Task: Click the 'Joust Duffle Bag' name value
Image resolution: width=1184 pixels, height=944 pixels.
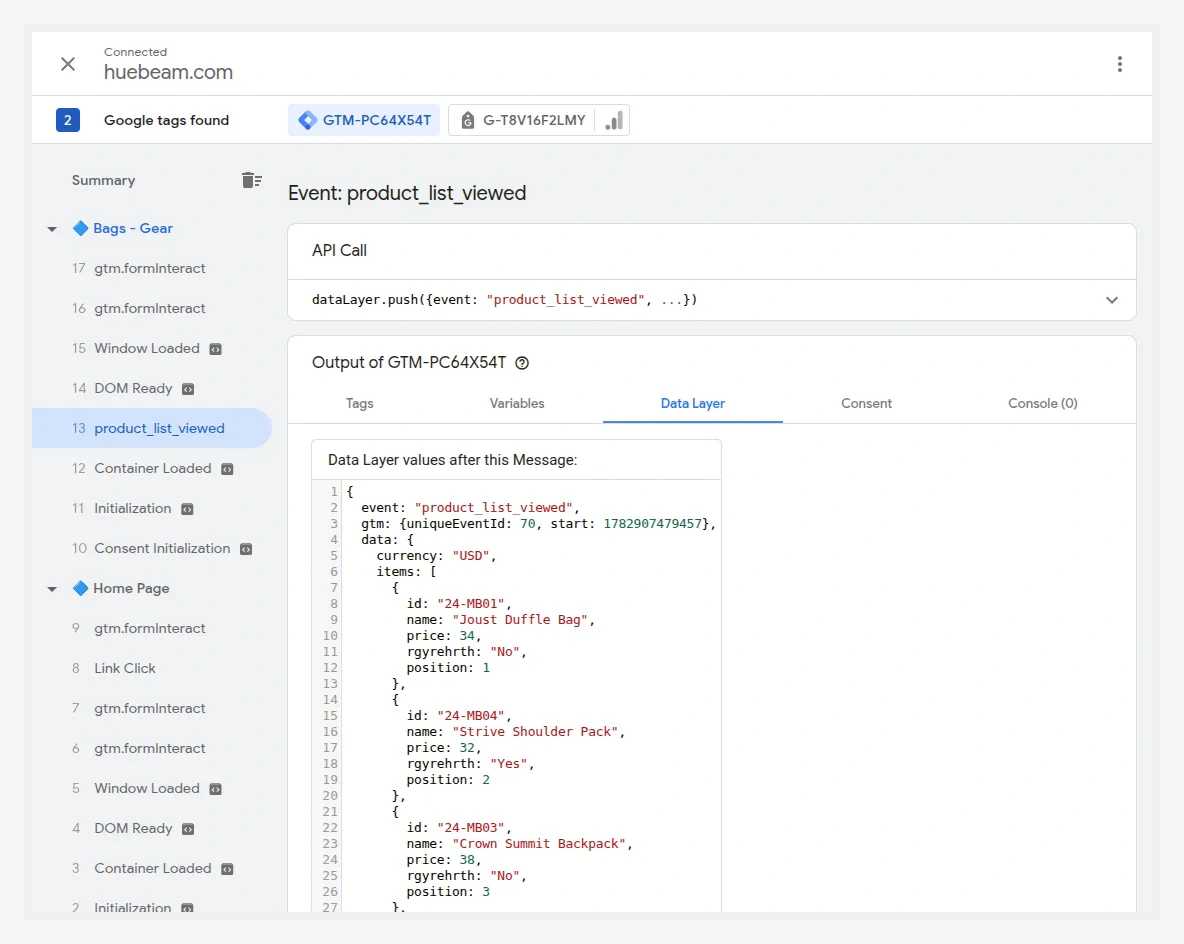Action: tap(520, 619)
